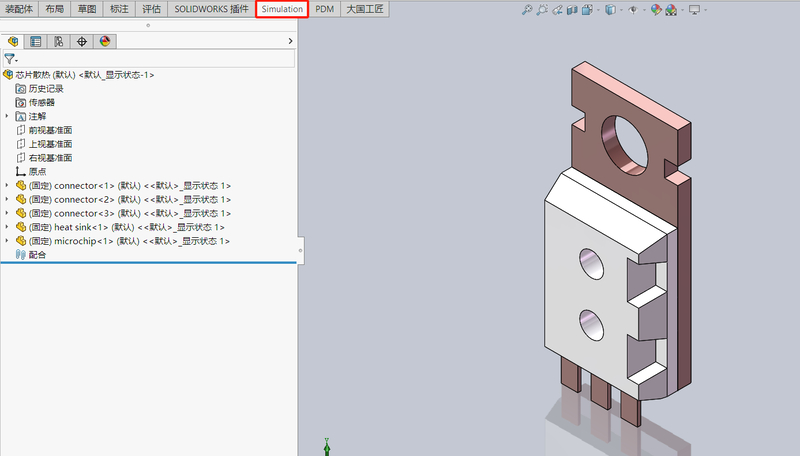This screenshot has height=456, width=800.
Task: Select the 配合 mates folder
Action: [x=36, y=255]
